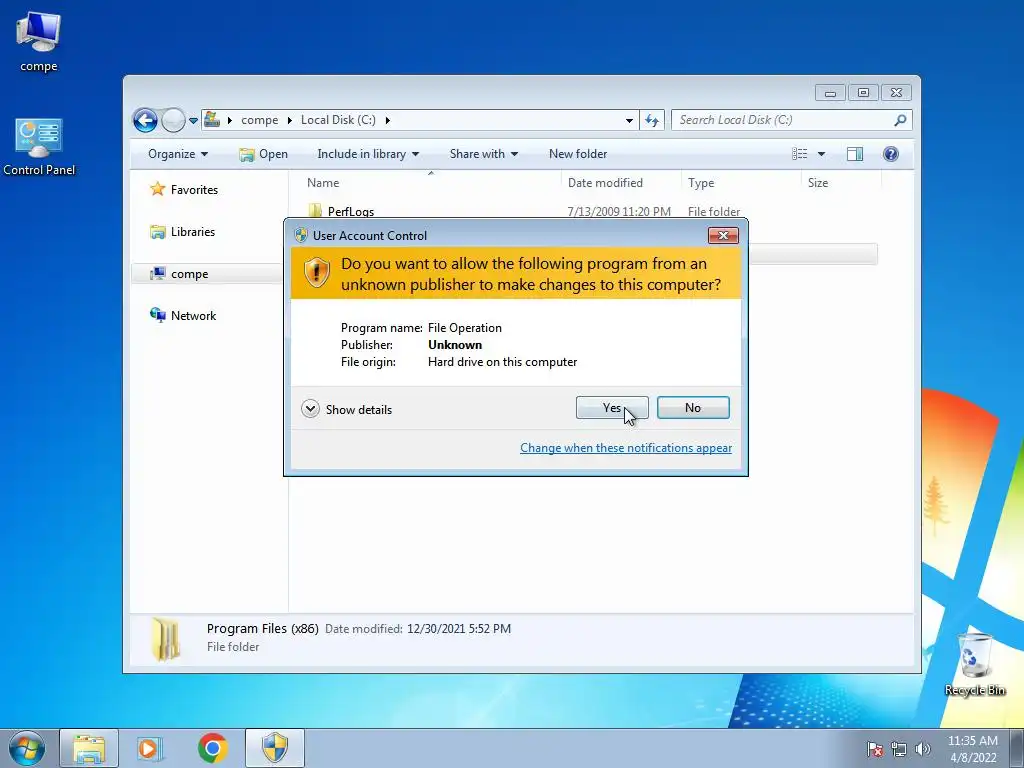1024x768 pixels.
Task: Open compe computer desktop icon
Action: [x=39, y=42]
